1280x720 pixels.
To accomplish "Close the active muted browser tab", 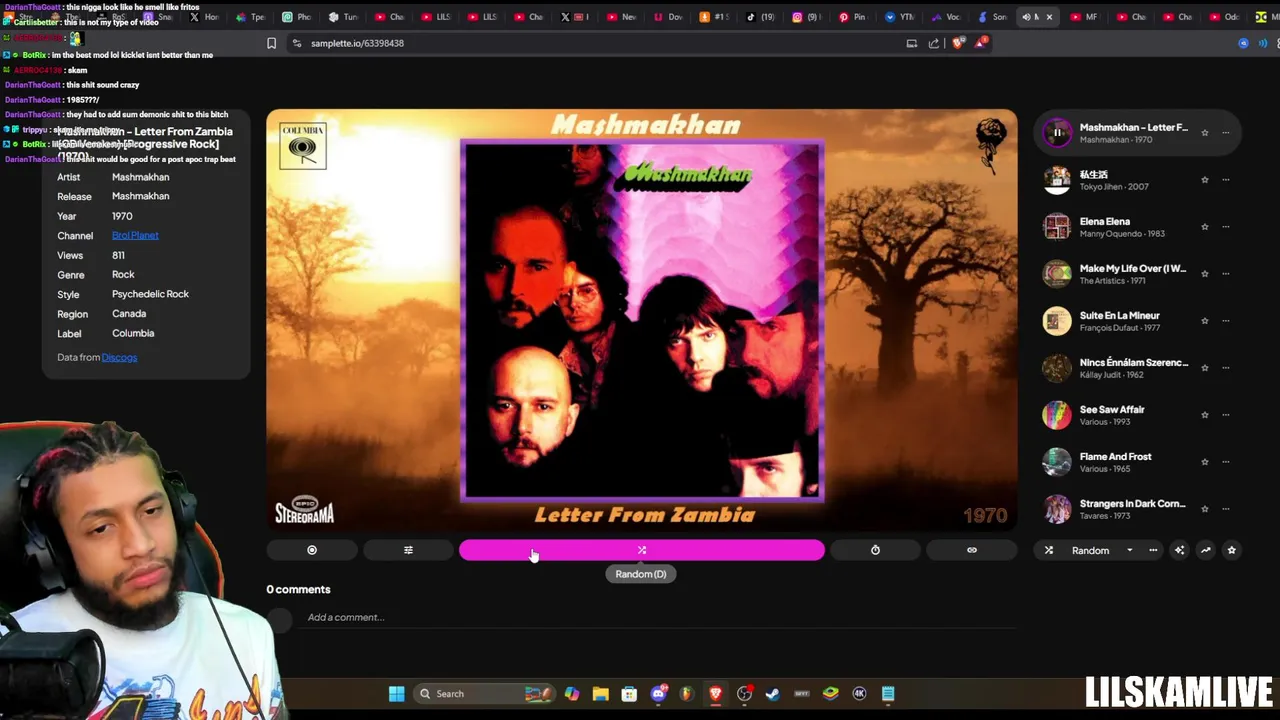I will tap(1049, 17).
